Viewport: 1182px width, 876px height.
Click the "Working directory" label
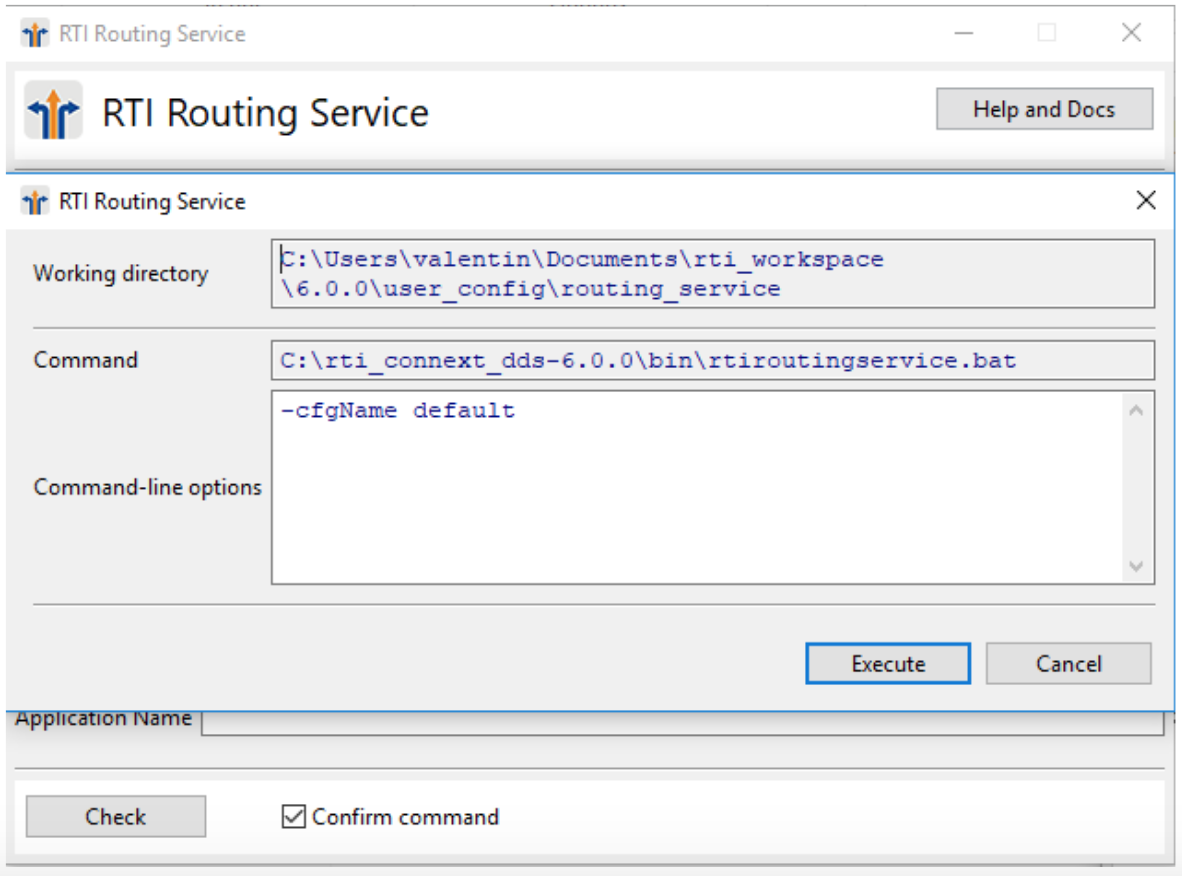point(121,274)
